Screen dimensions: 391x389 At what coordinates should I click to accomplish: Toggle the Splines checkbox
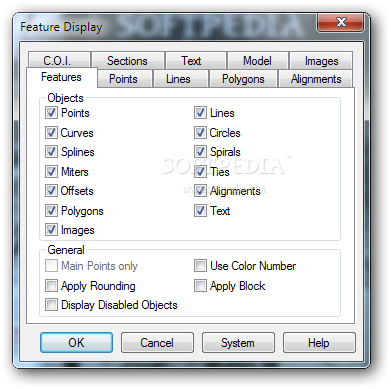tap(51, 152)
